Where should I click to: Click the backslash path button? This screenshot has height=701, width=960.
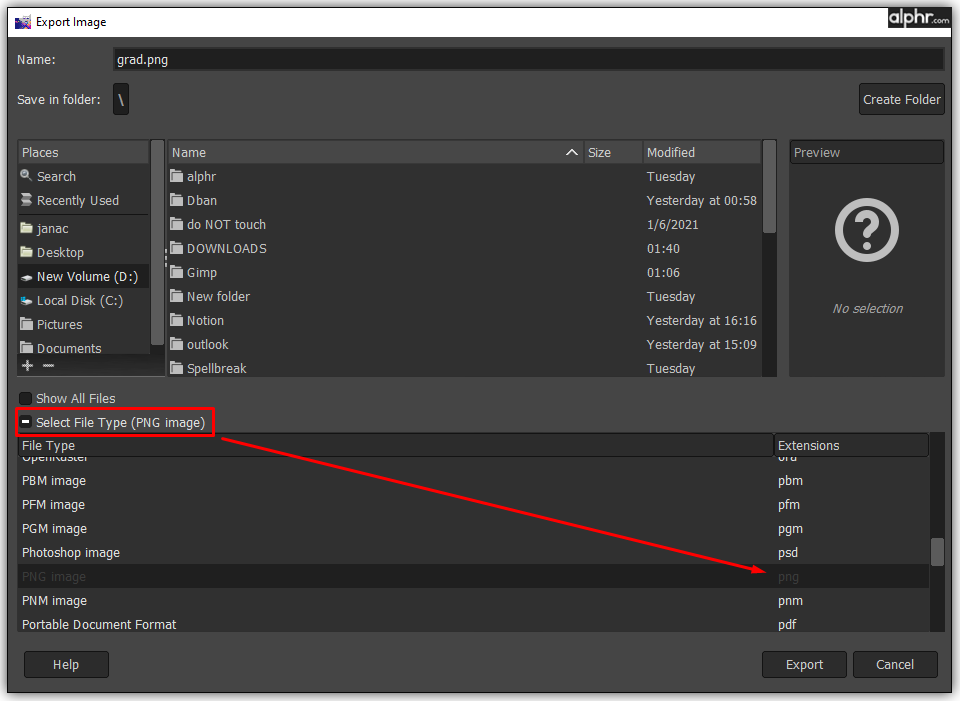(x=121, y=99)
